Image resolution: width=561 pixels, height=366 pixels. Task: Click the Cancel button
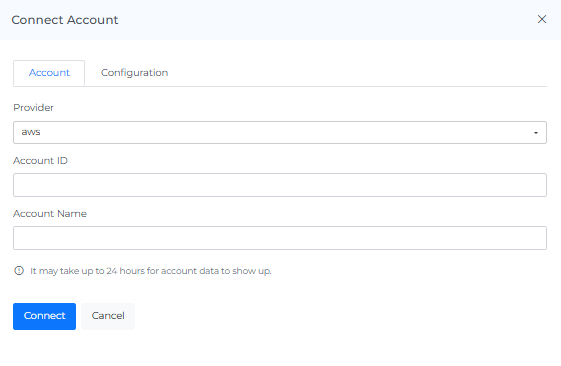click(108, 316)
